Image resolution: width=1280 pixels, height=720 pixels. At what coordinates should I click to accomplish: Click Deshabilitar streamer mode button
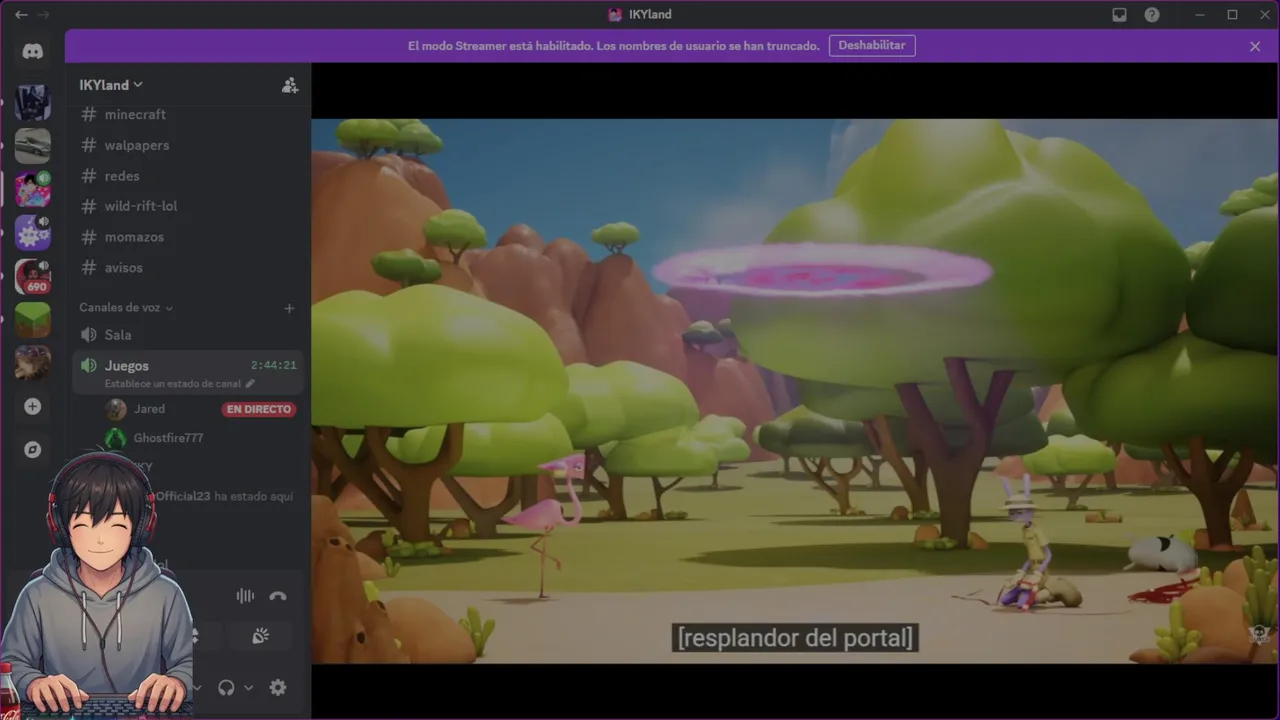pos(871,46)
